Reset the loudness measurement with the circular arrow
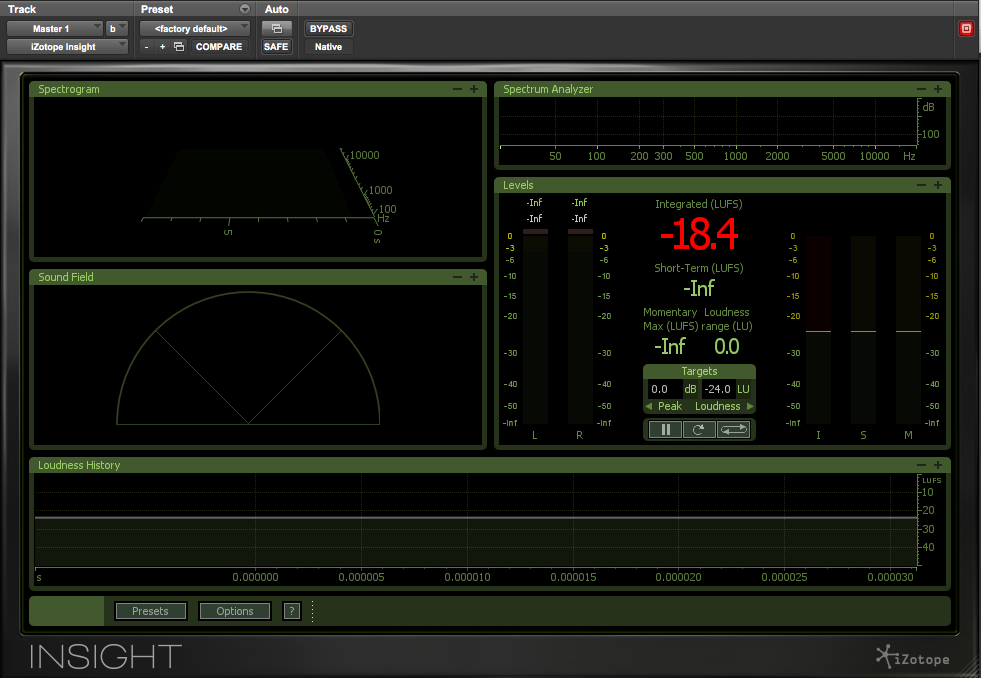The image size is (981, 678). [x=697, y=430]
